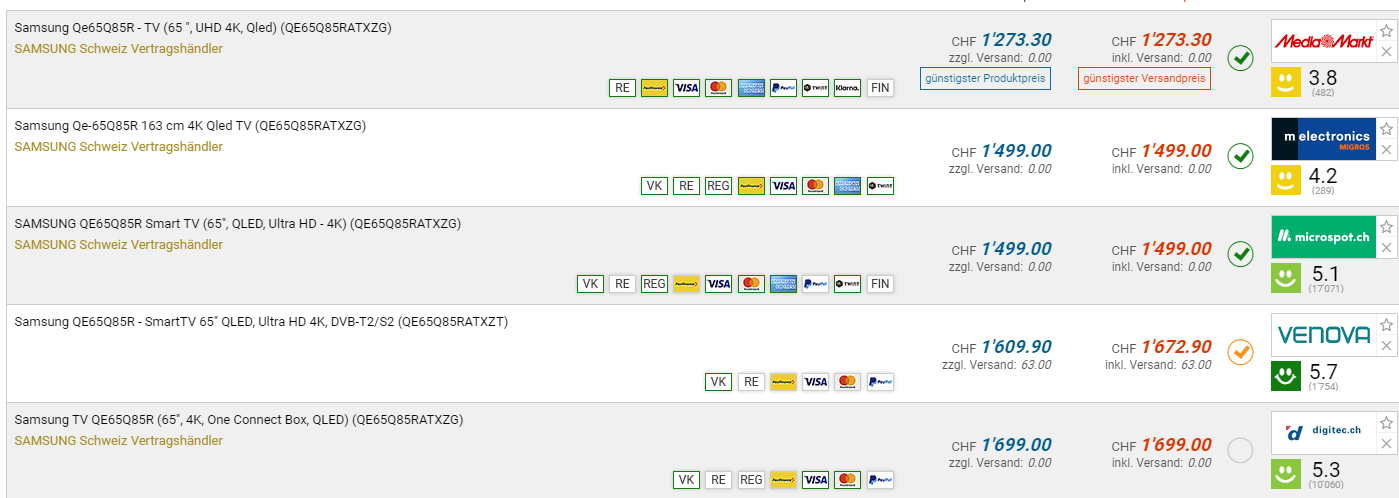Click the Mastercard icon in the digitec.ch offer
The image size is (1399, 498).
coord(848,480)
